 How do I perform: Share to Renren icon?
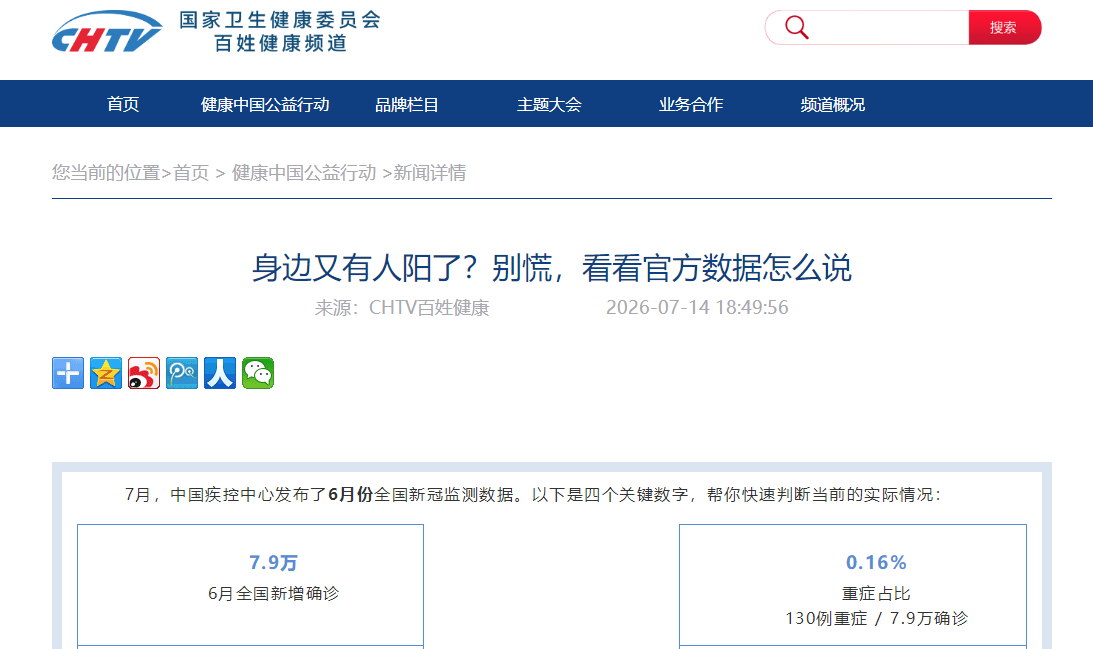[220, 373]
